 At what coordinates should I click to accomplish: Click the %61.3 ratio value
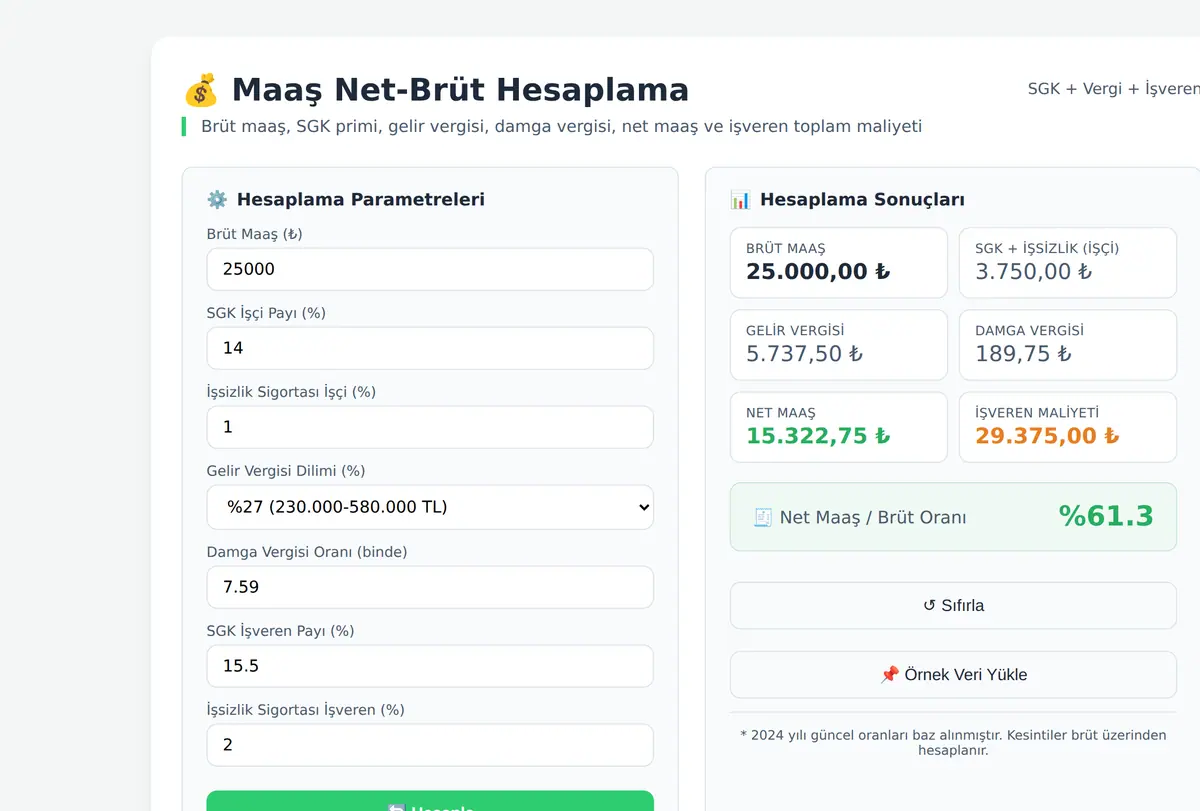(x=1106, y=516)
